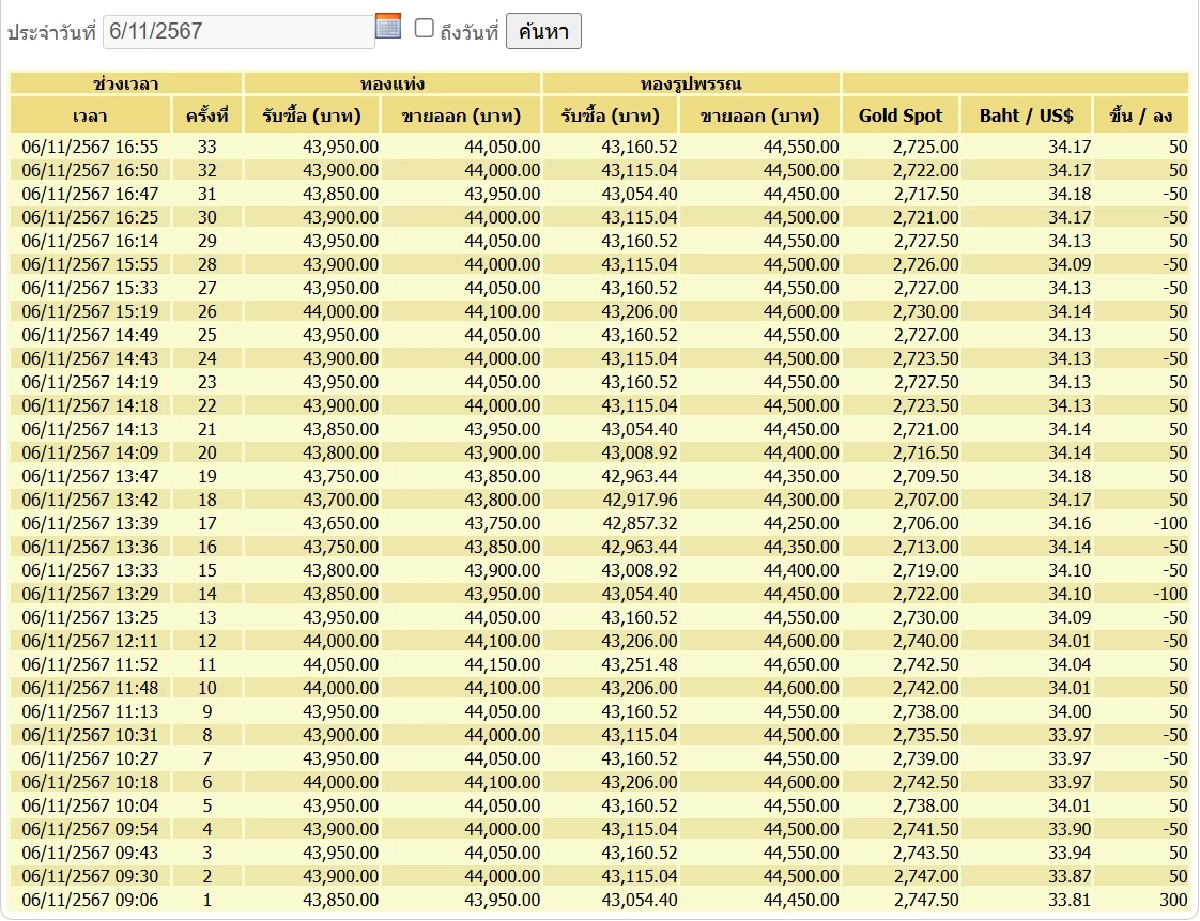Click Gold Spot value 2,743.50

coord(925,853)
